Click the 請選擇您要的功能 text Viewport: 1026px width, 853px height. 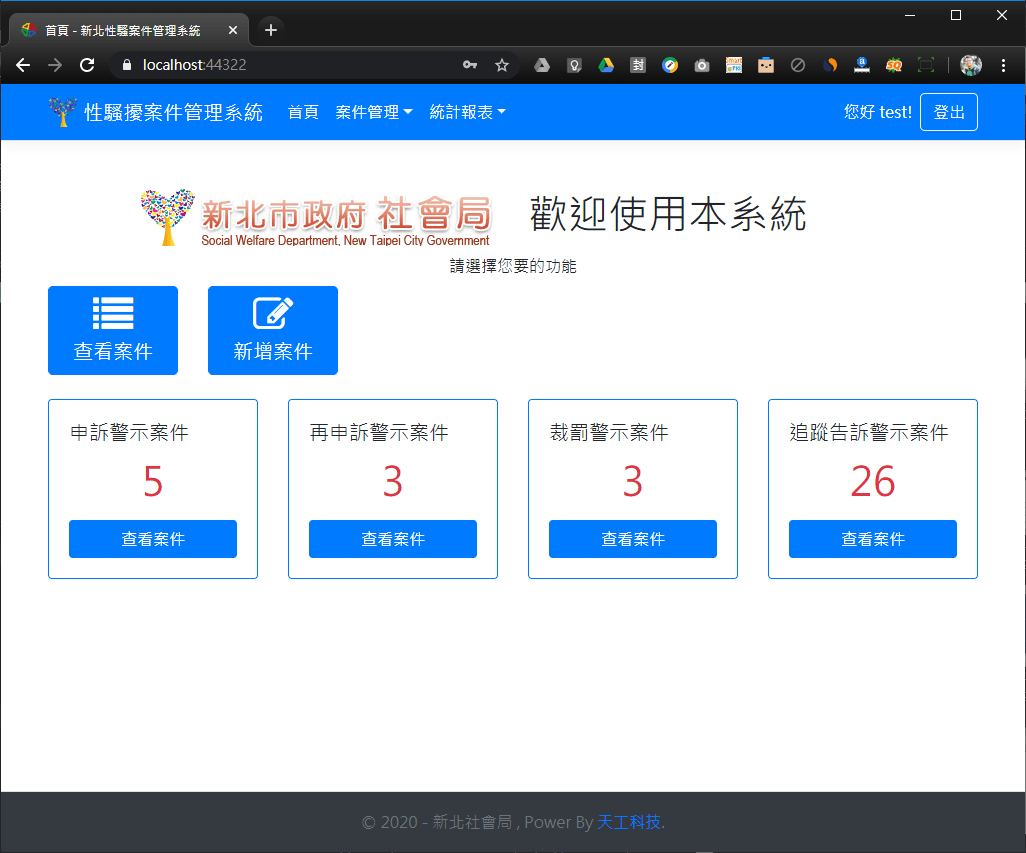pyautogui.click(x=513, y=266)
